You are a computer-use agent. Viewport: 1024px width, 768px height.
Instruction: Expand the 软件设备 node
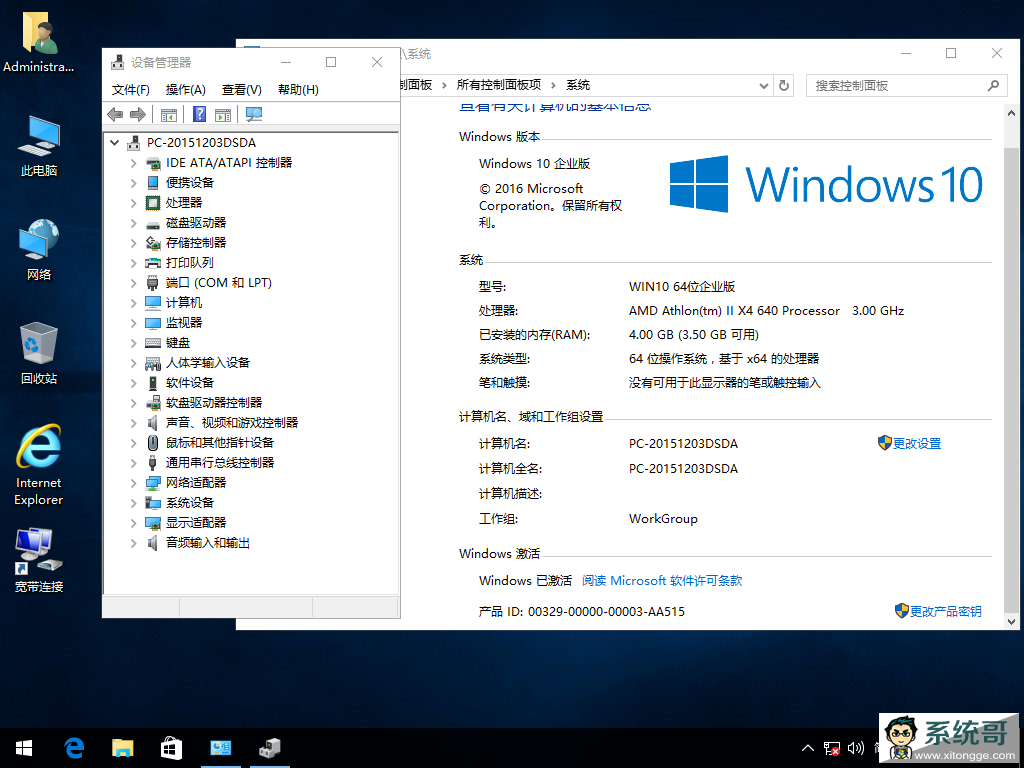pos(133,383)
